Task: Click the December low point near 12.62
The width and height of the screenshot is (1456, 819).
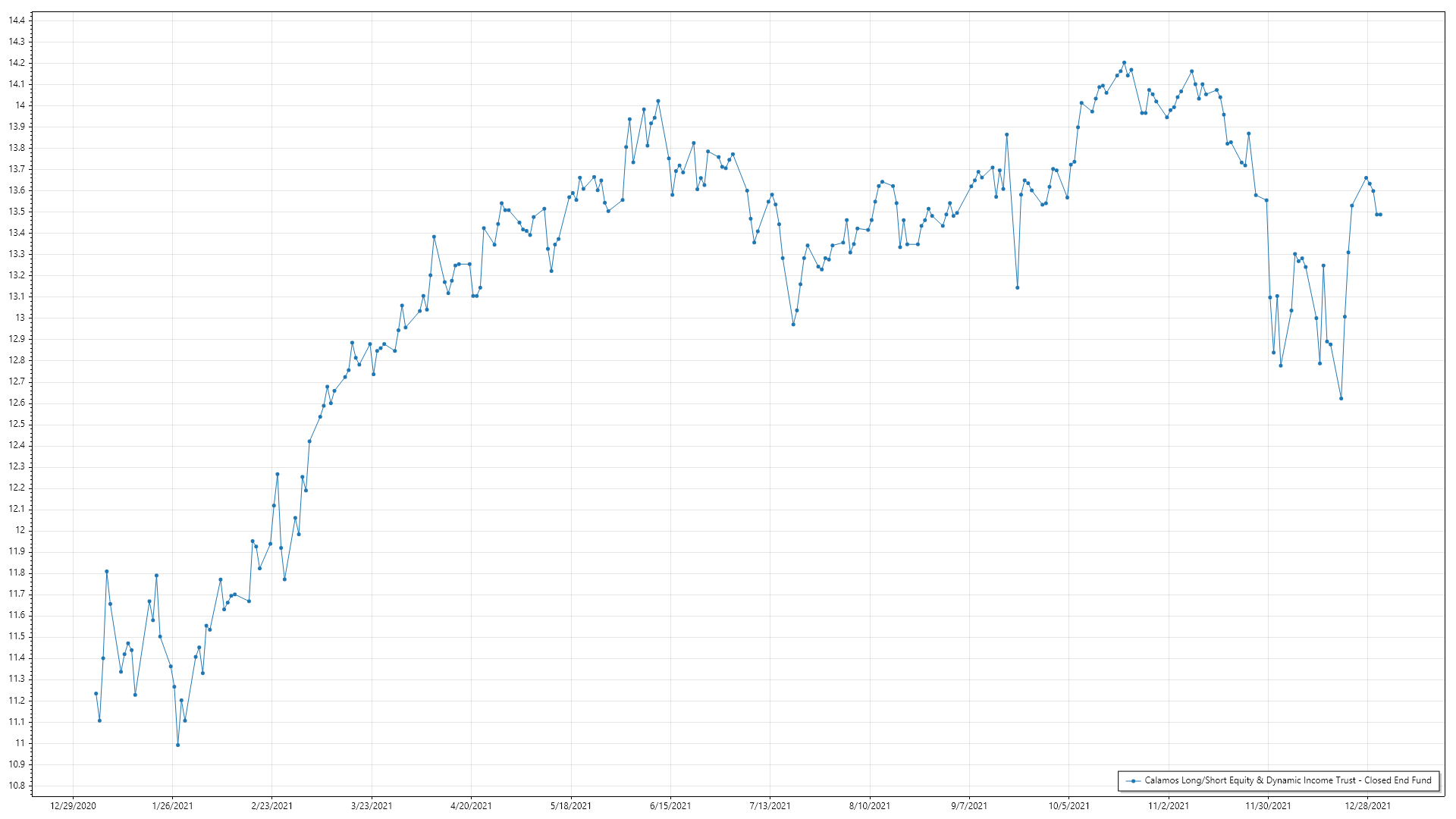Action: tap(1341, 399)
